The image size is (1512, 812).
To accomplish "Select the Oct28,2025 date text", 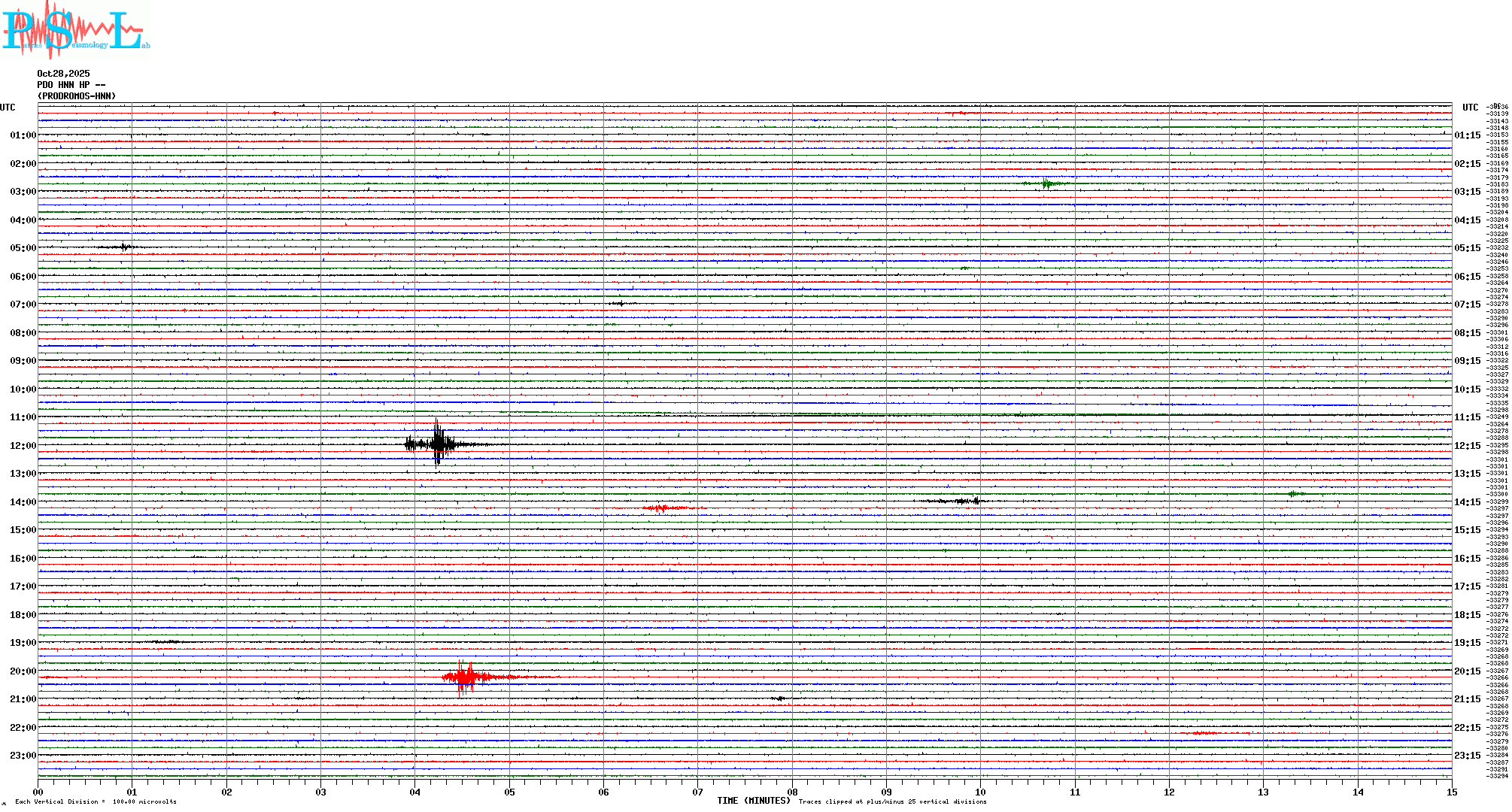I will click(x=63, y=74).
